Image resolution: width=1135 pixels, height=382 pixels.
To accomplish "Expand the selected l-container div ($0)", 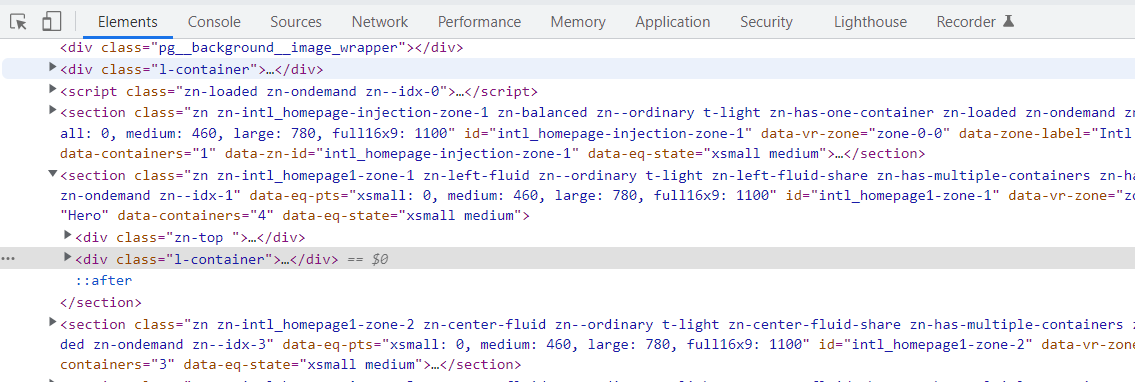I will click(x=68, y=257).
